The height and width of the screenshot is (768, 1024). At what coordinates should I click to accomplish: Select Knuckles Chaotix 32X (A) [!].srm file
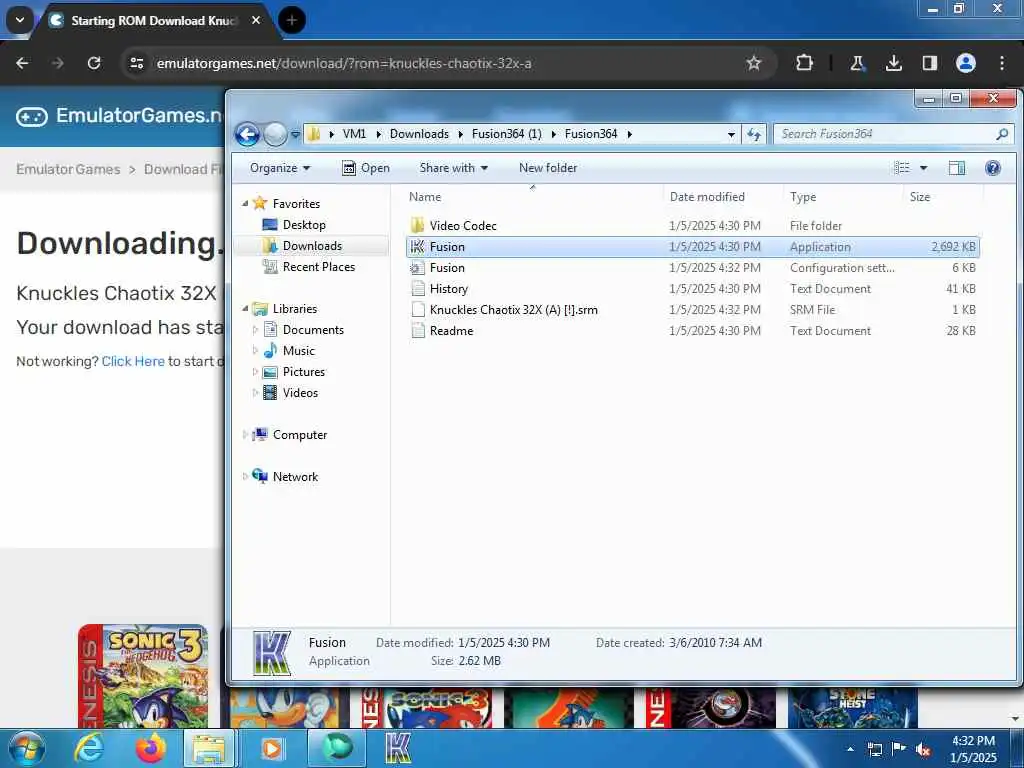tap(513, 310)
